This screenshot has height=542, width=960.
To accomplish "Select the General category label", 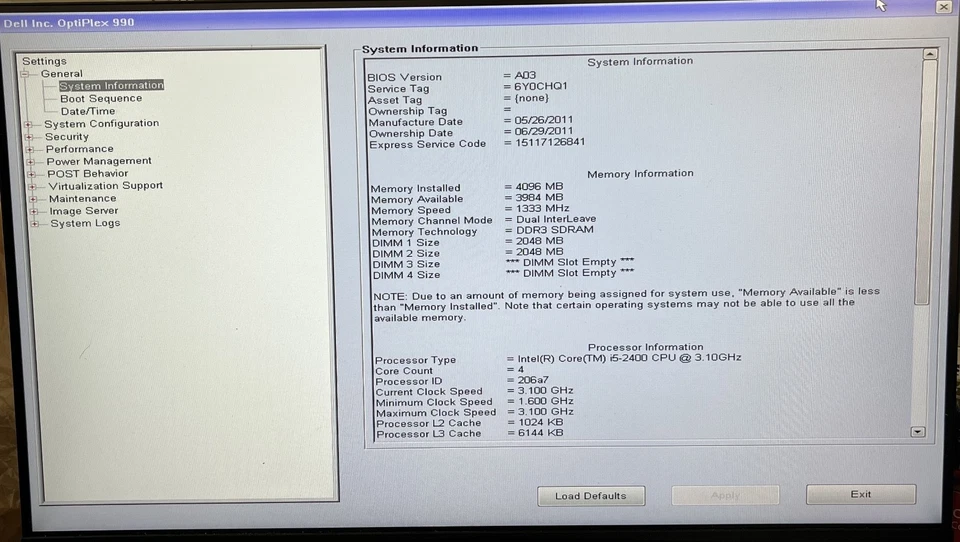I will pyautogui.click(x=61, y=73).
